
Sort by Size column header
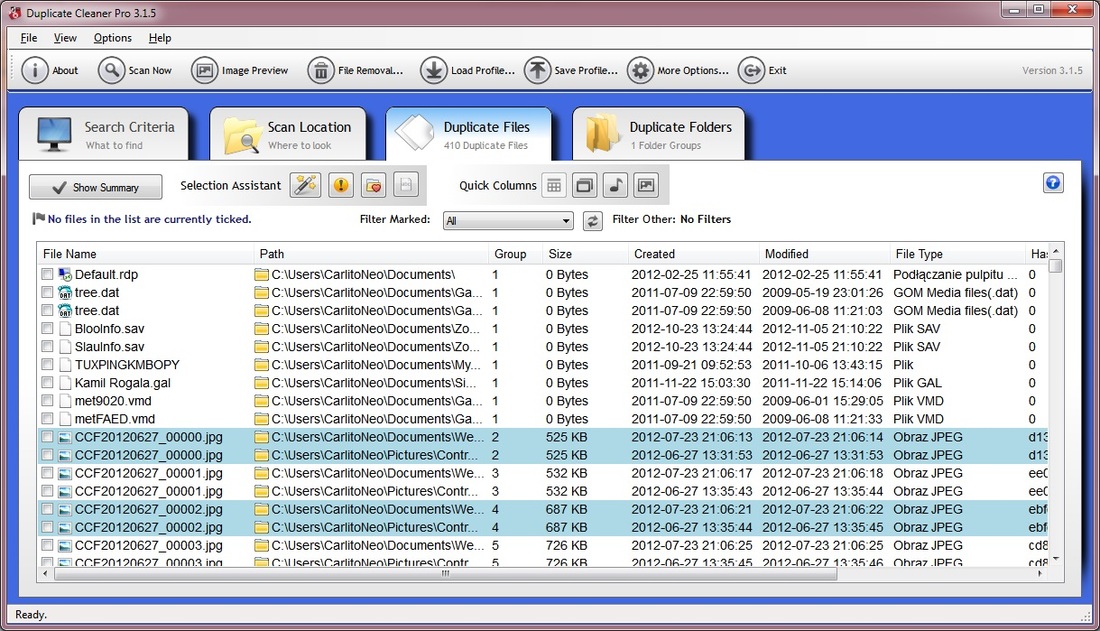[585, 254]
